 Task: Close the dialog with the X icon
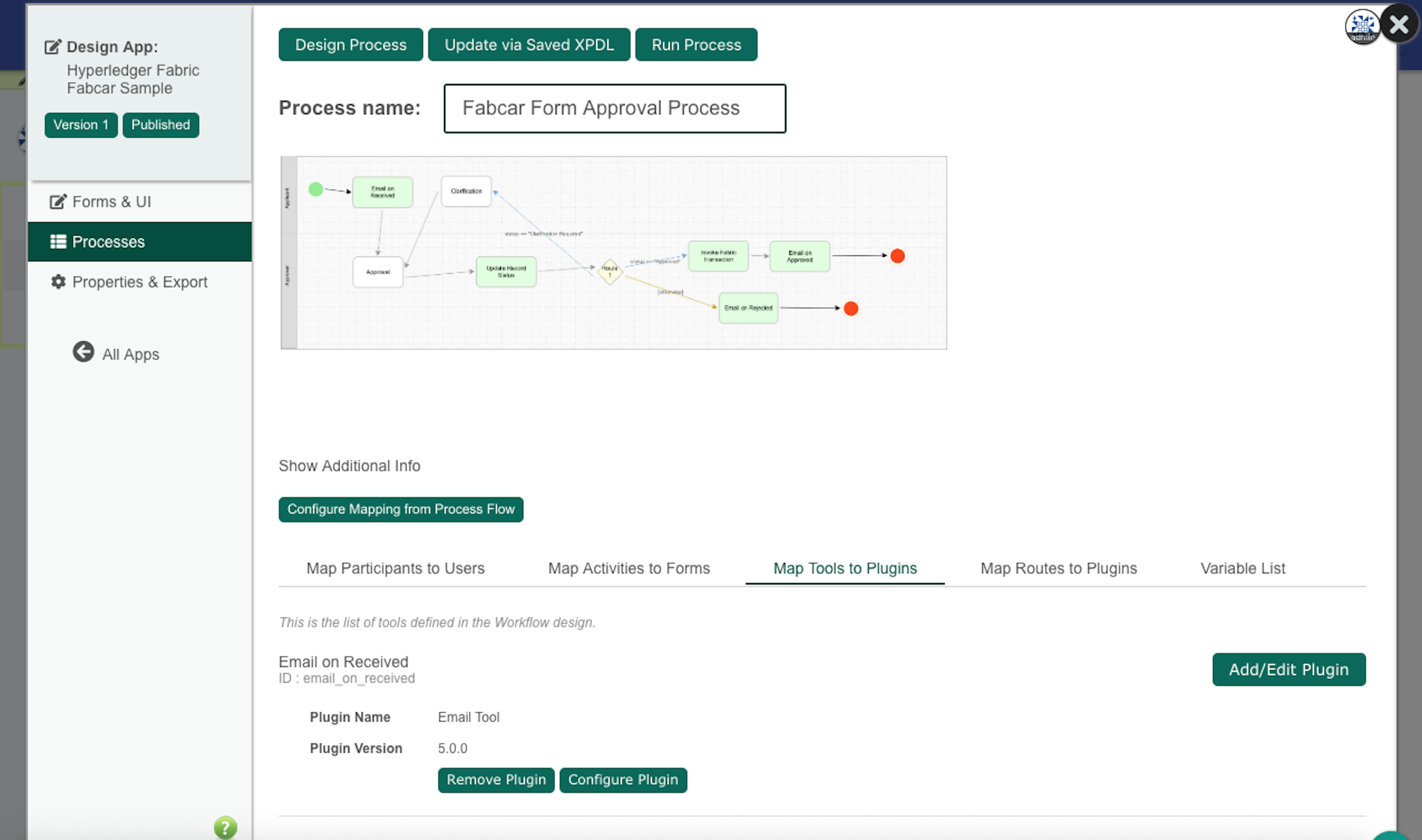1399,24
